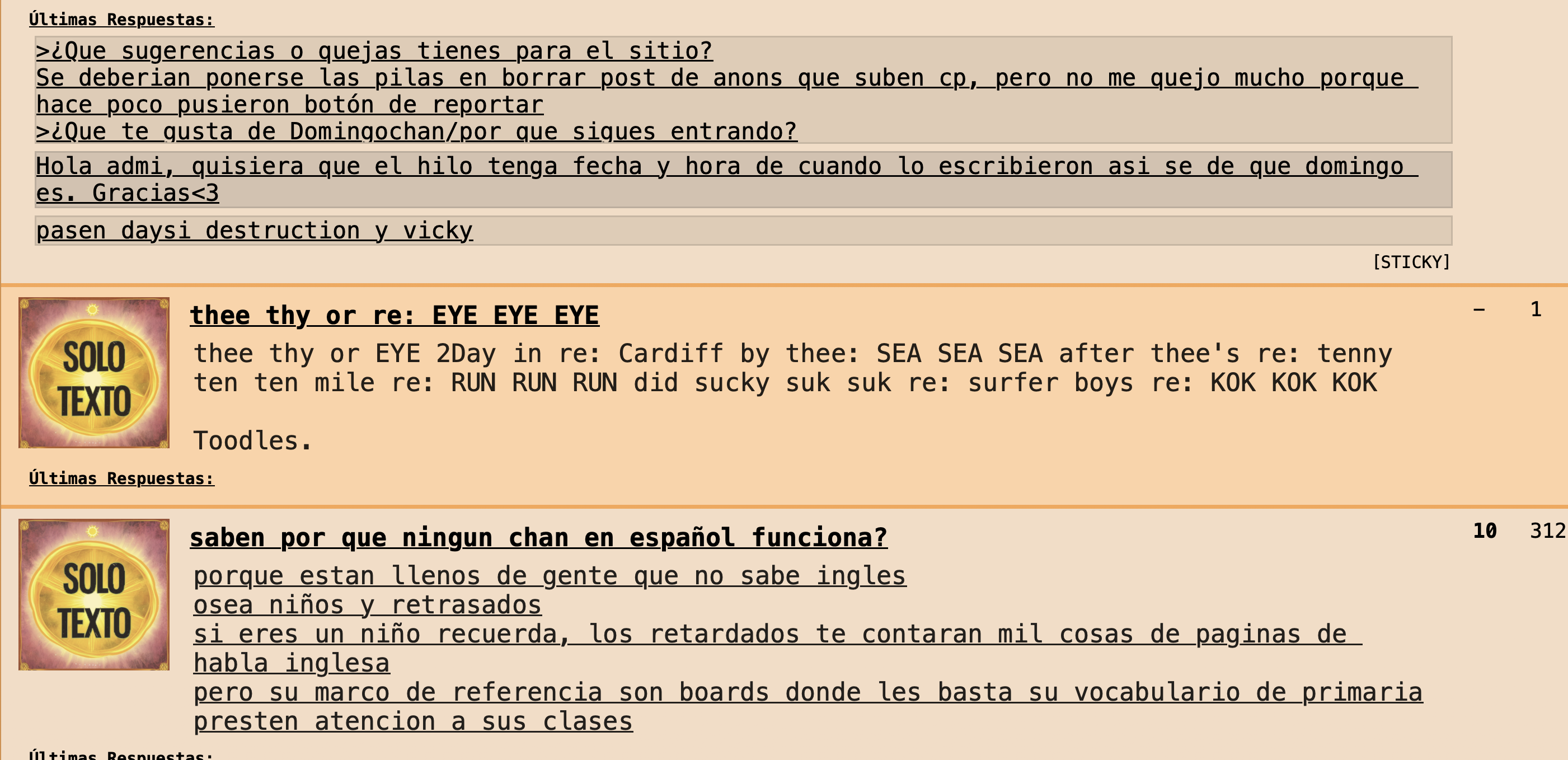Click the "312" counter on the español thread
1568x760 pixels.
pos(1547,531)
